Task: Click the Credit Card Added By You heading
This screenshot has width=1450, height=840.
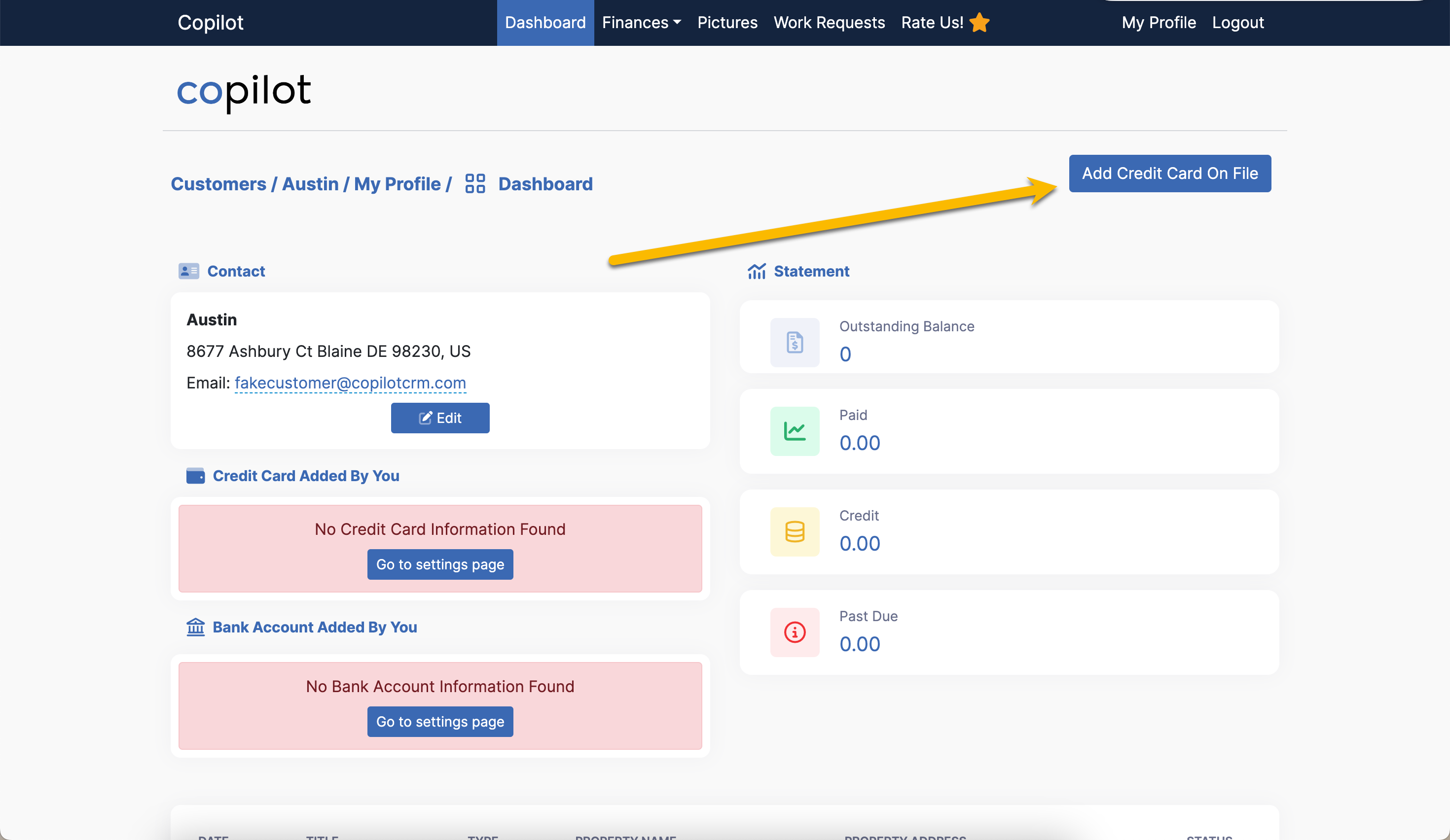Action: click(306, 476)
